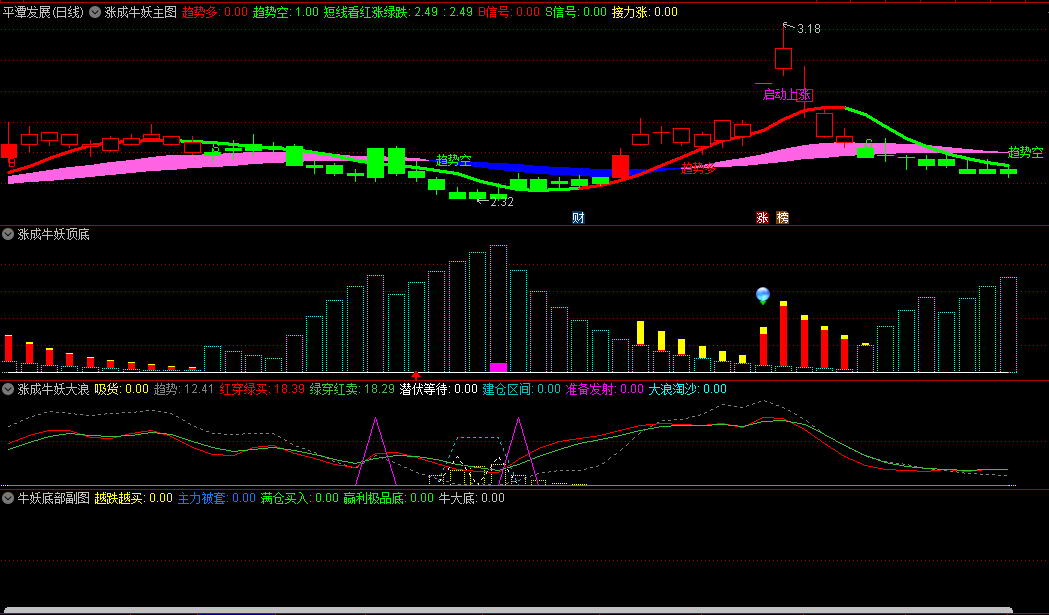1049x615 pixels.
Task: Open the 张成牛妖大浪 panel dropdown arrow
Action: pos(8,389)
